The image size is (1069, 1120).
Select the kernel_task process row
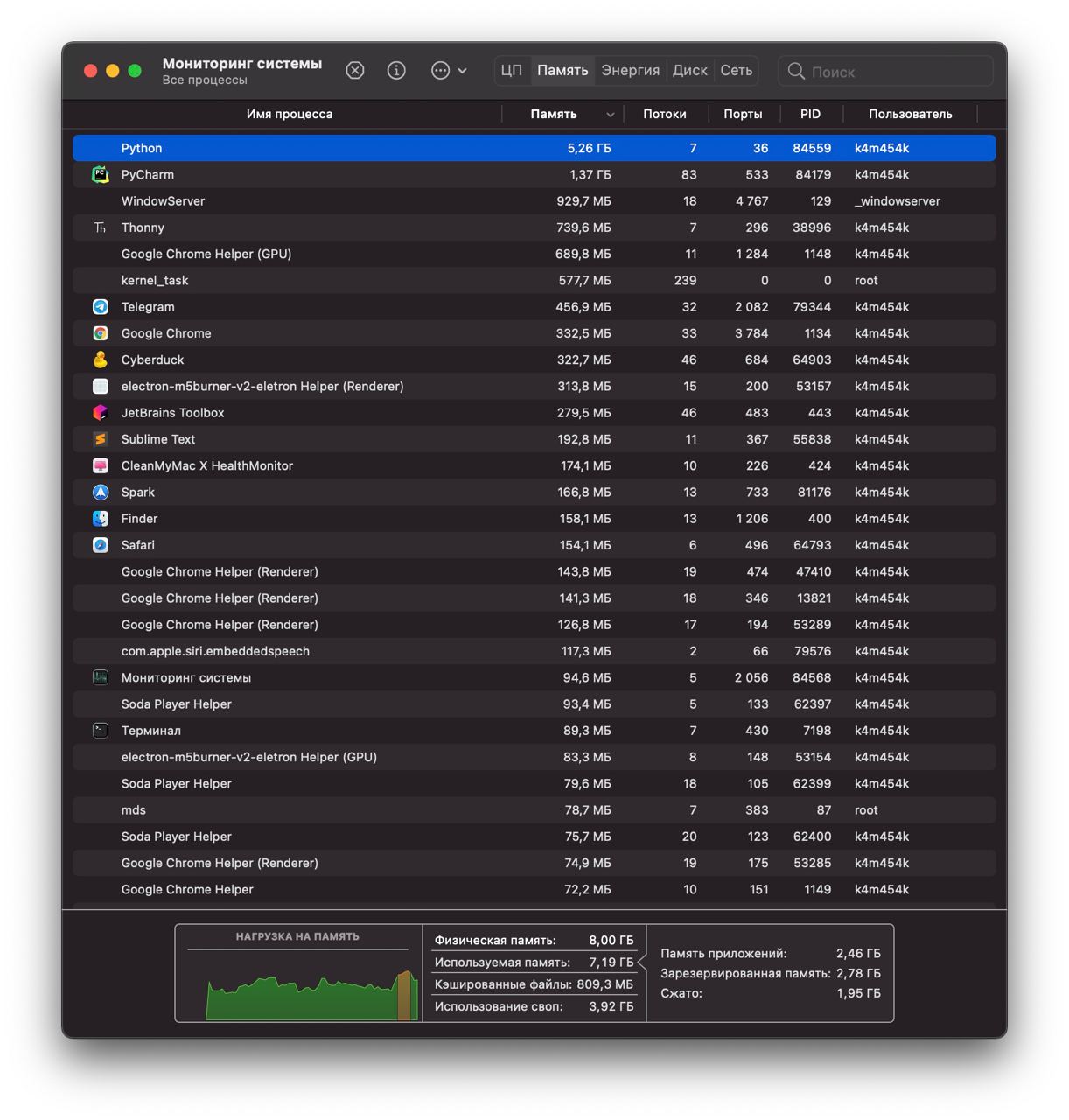(534, 281)
